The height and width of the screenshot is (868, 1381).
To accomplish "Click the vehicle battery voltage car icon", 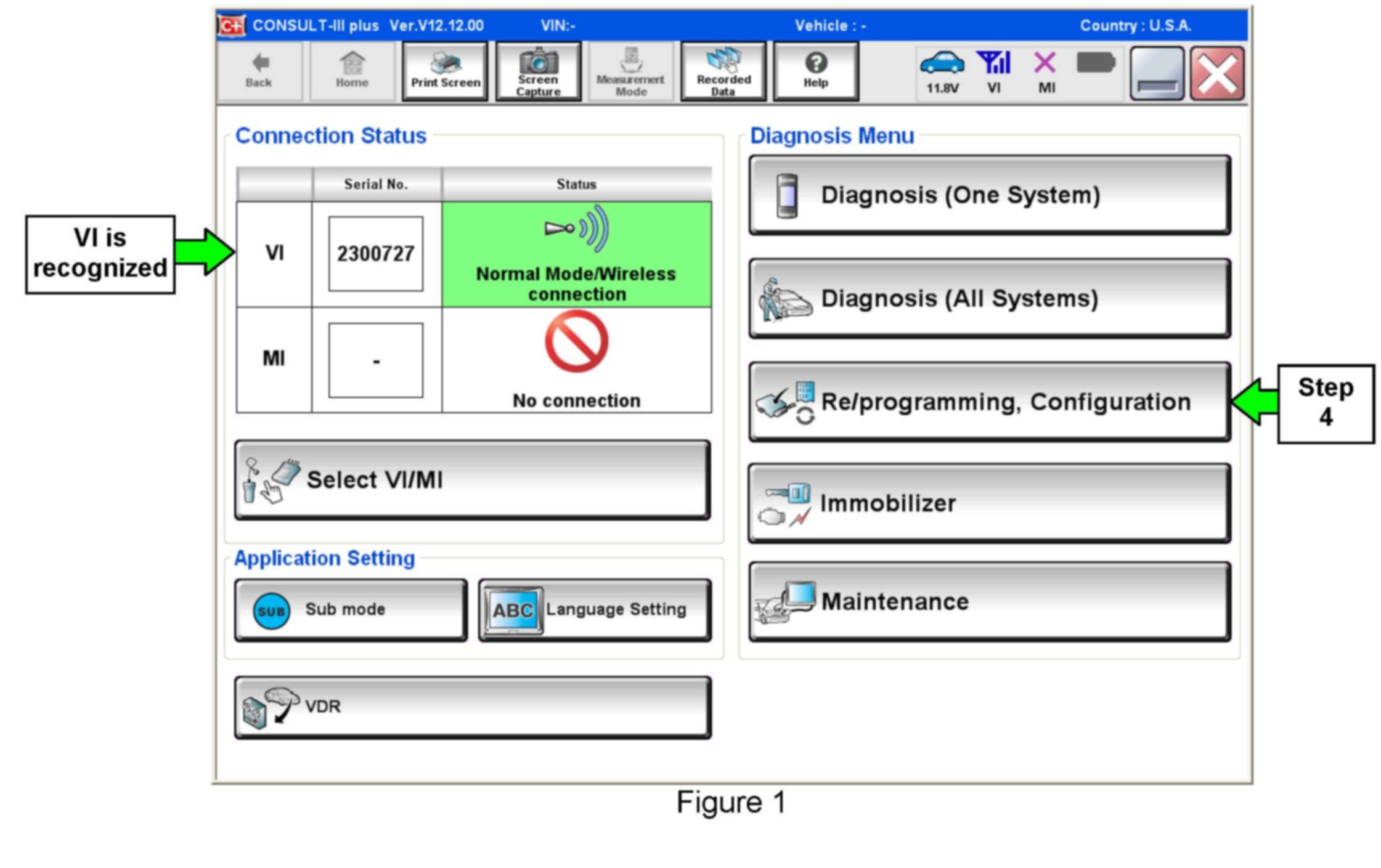I will coord(941,63).
